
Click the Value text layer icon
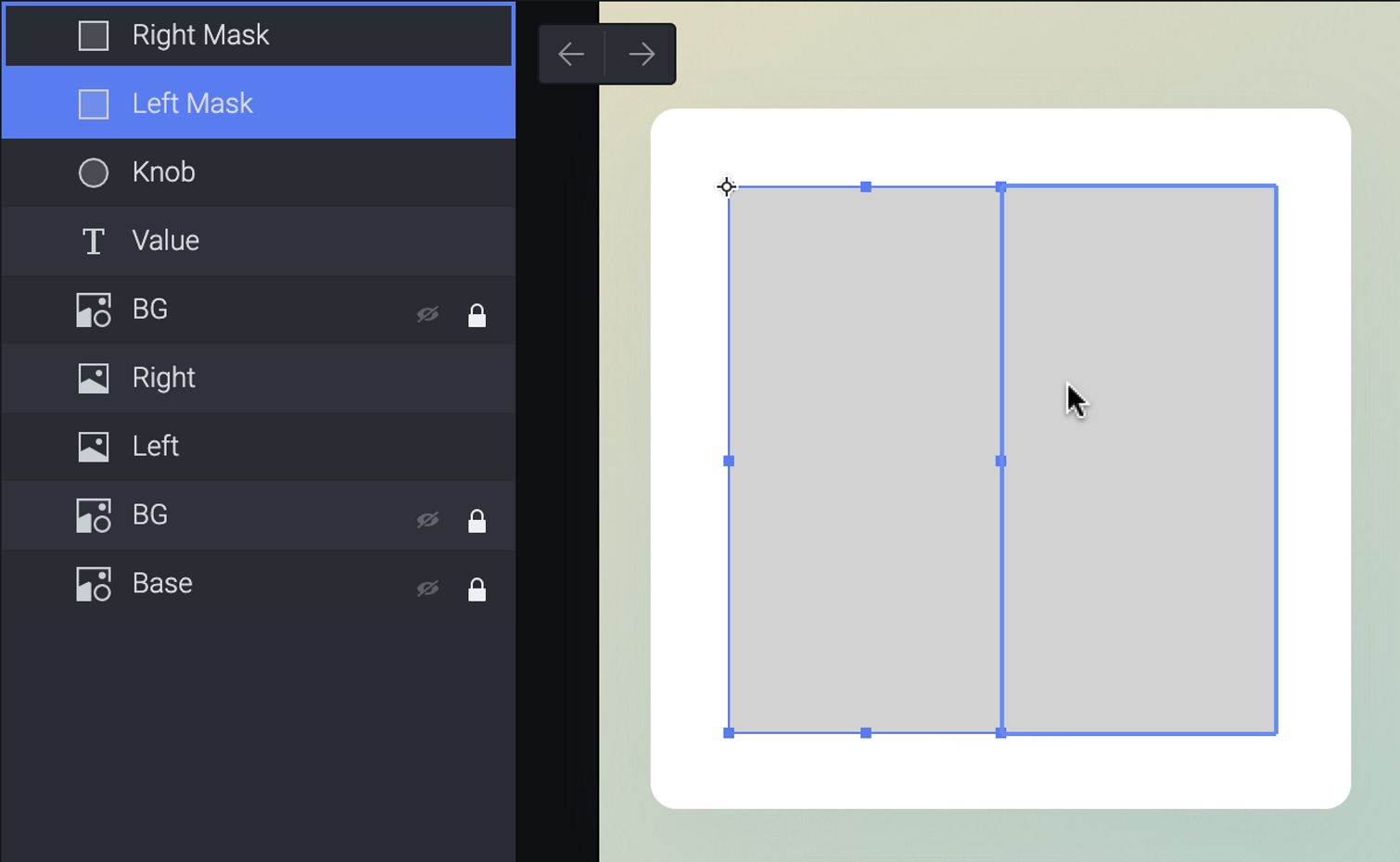click(94, 241)
